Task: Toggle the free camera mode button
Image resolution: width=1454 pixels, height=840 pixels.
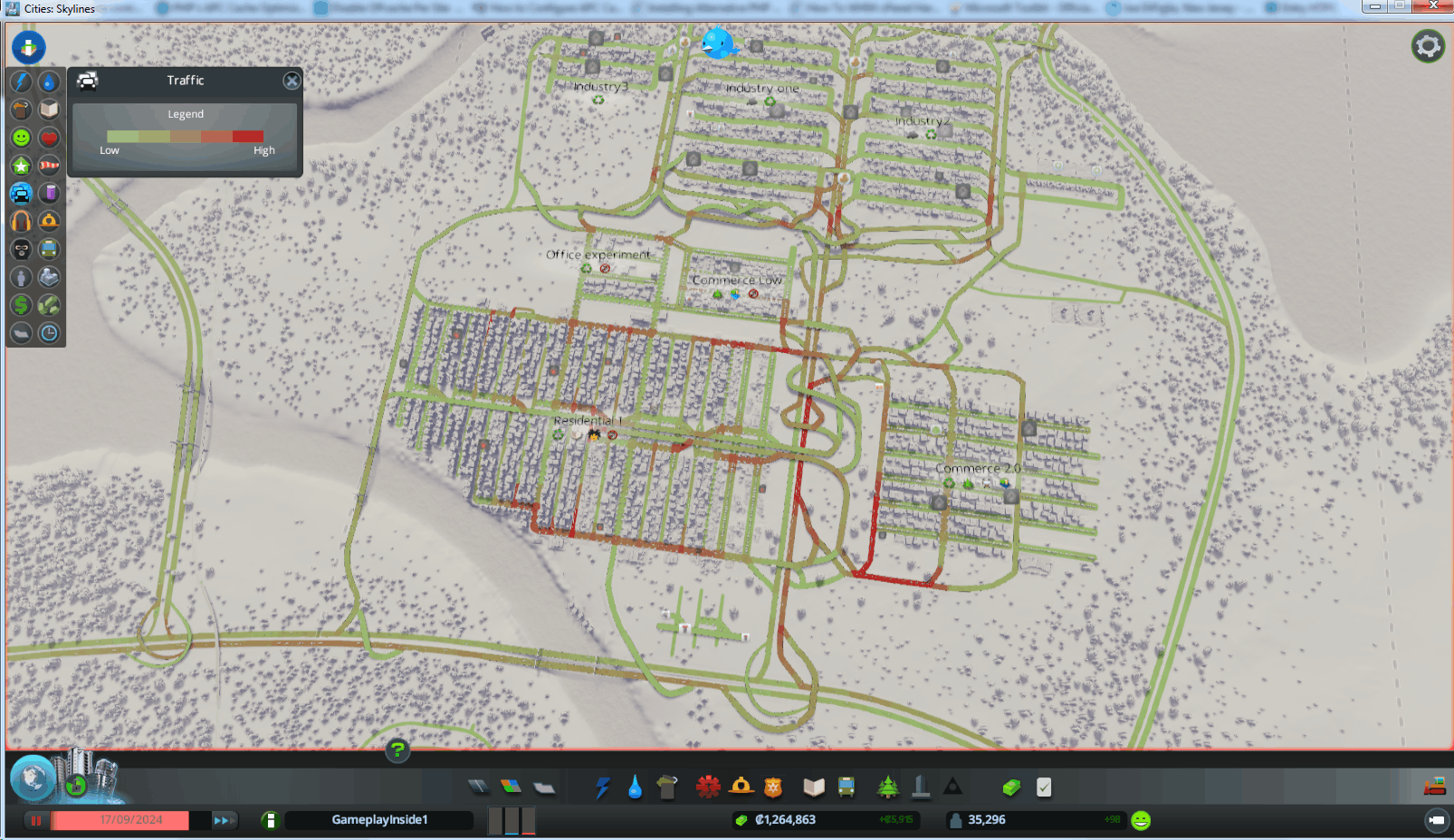Action: [x=1436, y=821]
